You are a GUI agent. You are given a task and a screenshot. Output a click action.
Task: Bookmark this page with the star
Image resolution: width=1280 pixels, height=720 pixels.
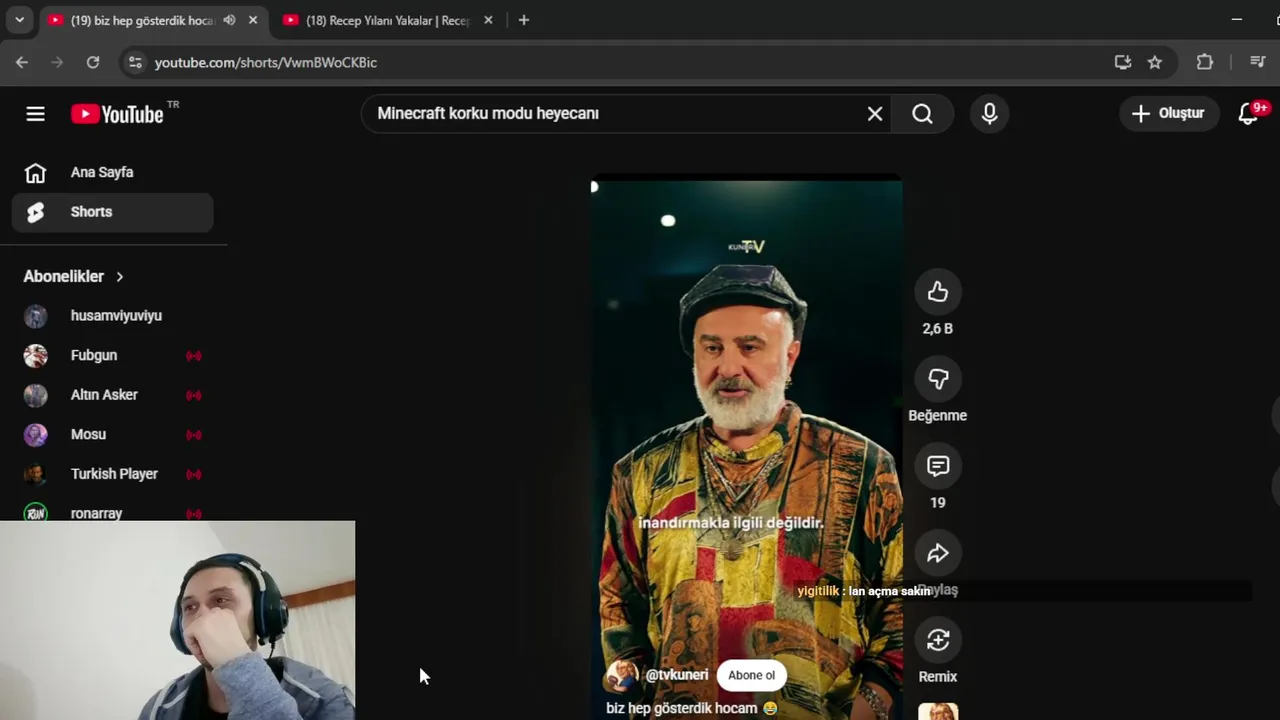point(1155,62)
